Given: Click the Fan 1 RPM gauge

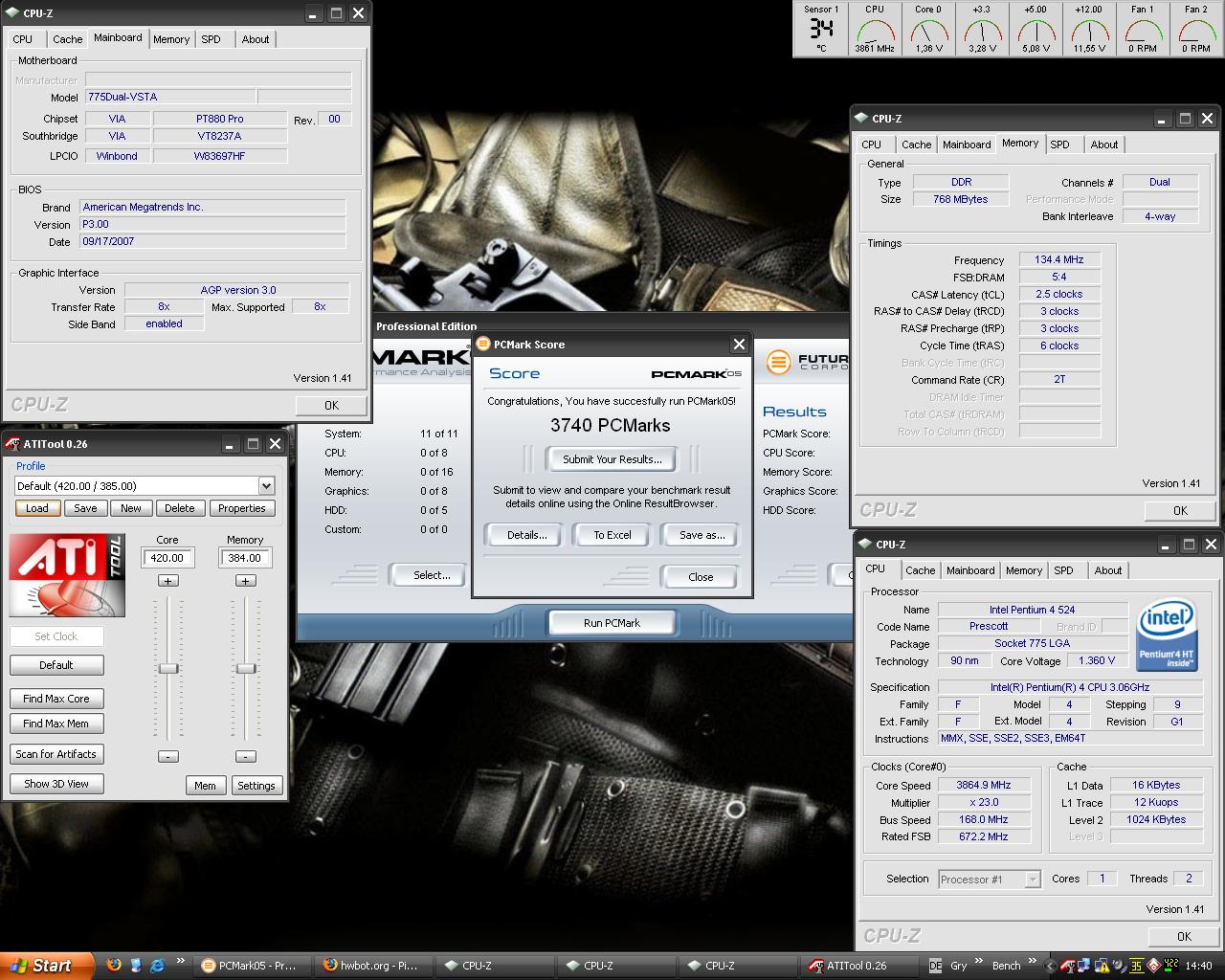Looking at the screenshot, I should pyautogui.click(x=1143, y=29).
